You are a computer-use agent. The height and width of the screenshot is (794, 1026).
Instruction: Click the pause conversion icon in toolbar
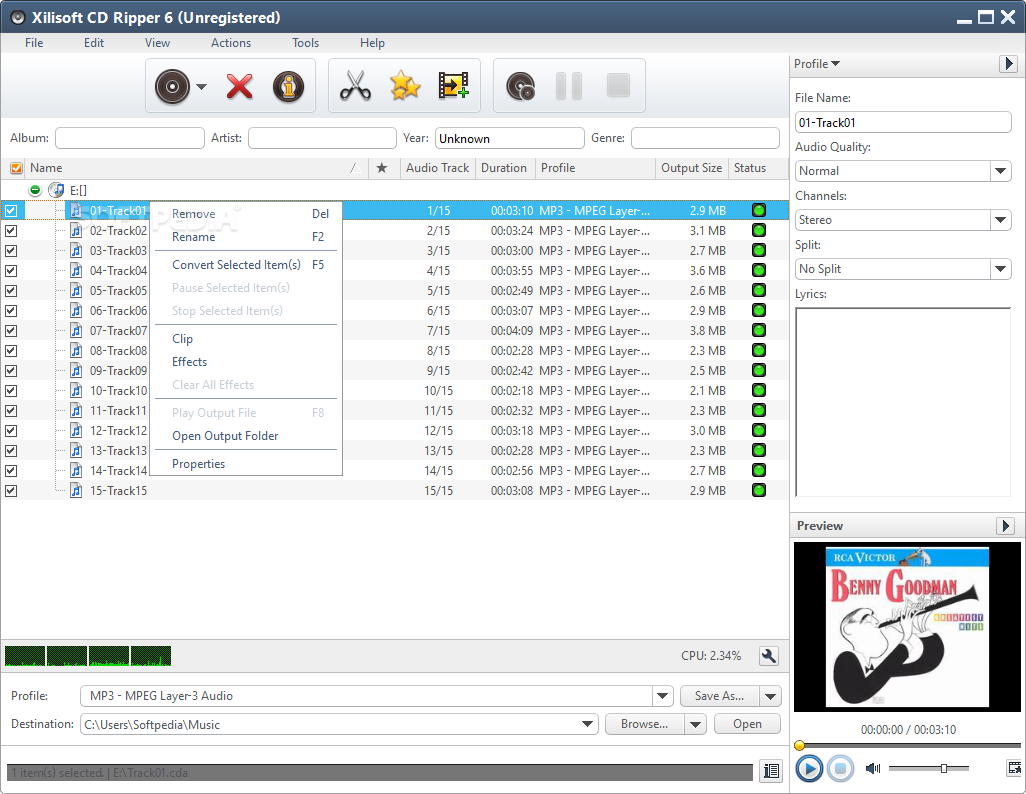[x=569, y=86]
